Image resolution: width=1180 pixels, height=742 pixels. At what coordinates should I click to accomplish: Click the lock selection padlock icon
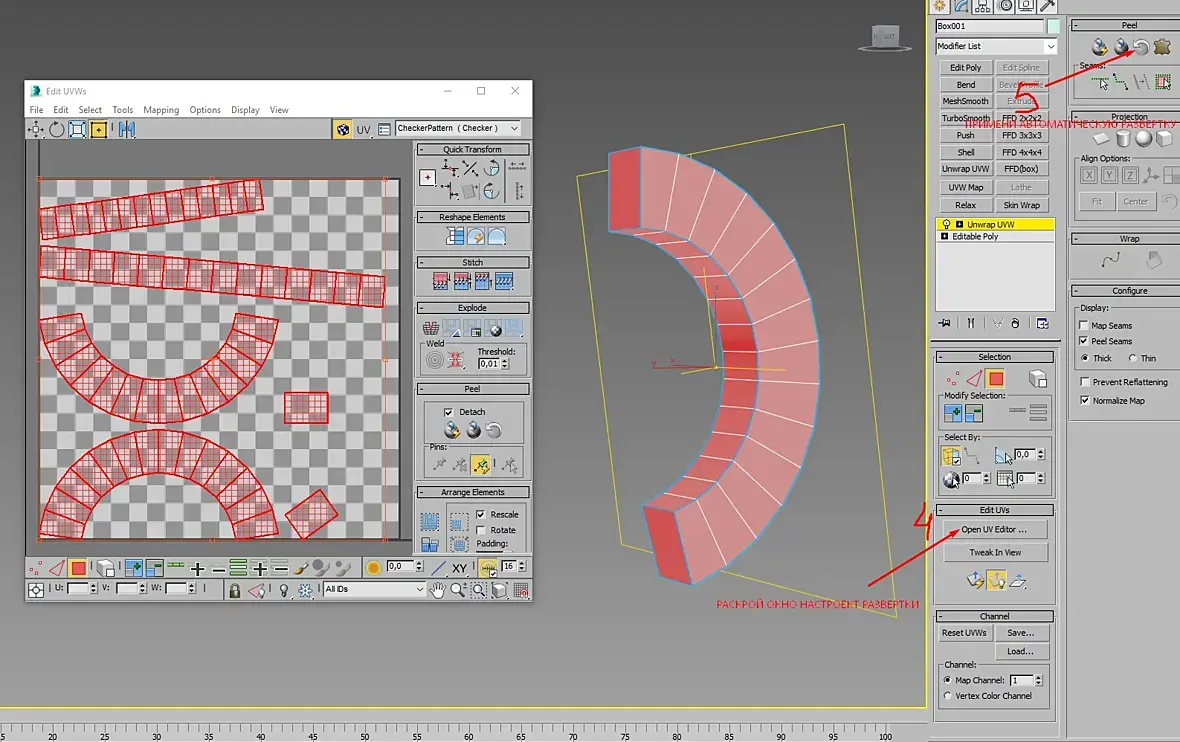coord(234,591)
